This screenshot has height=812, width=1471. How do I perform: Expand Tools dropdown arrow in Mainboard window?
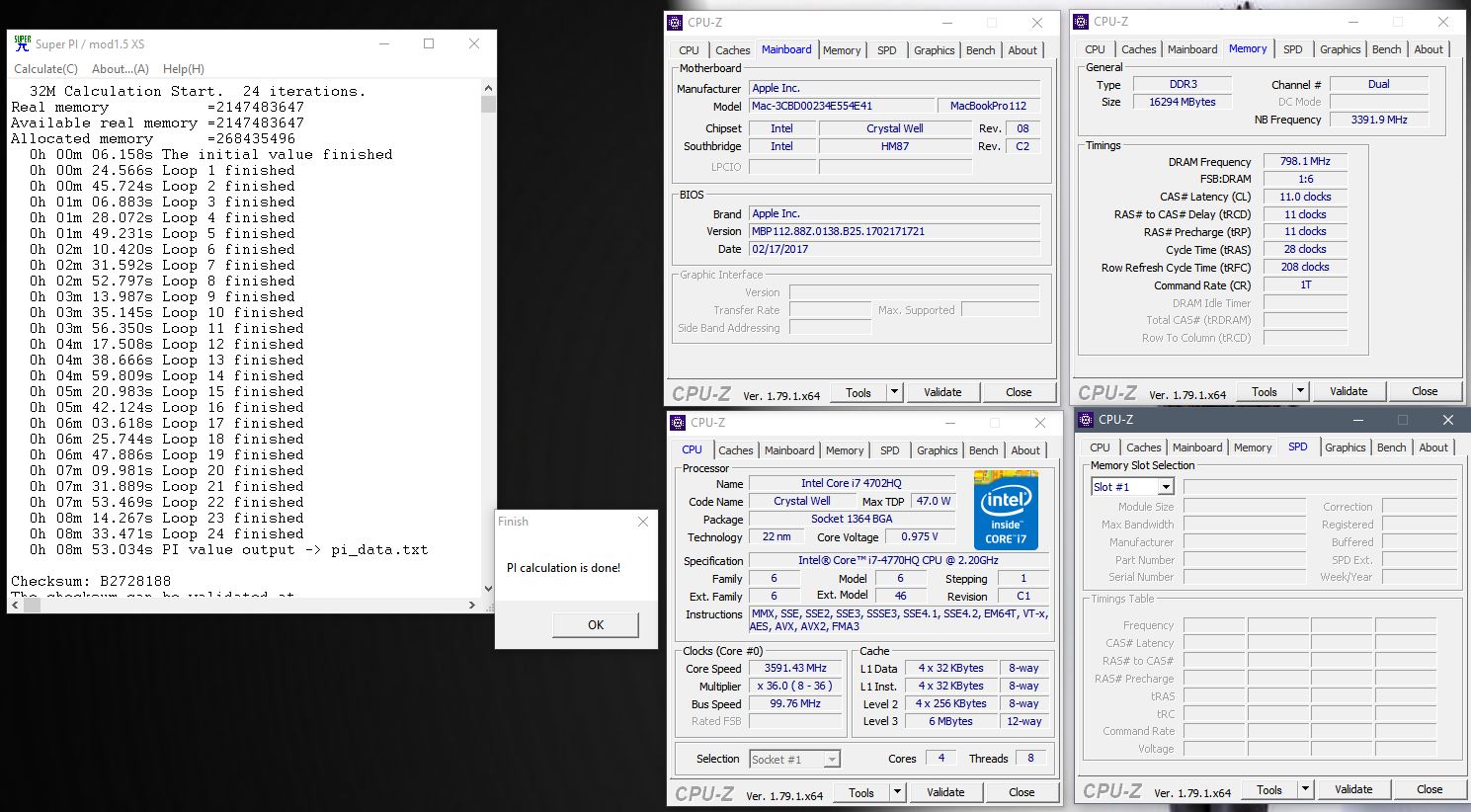894,392
